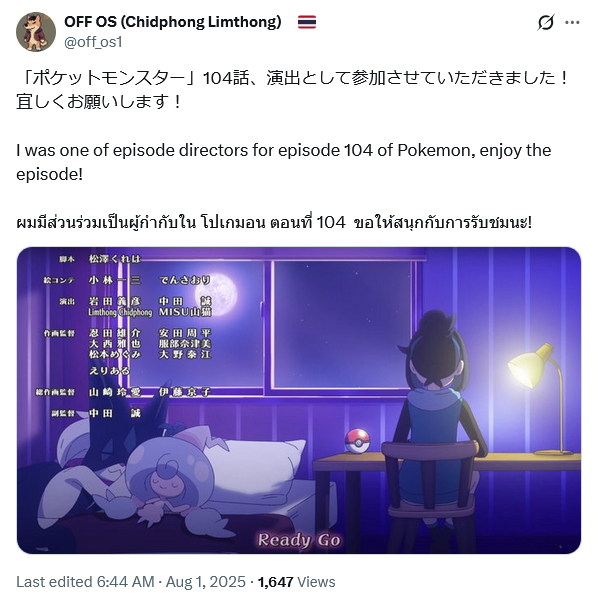Click the English sentence about episode 104
Viewport: 598px width, 595px height.
point(283,162)
